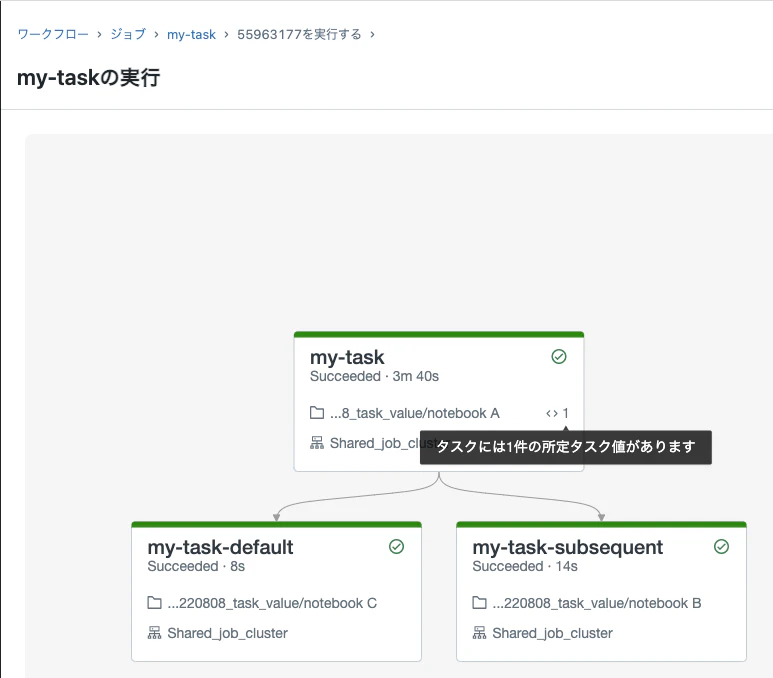The height and width of the screenshot is (678, 773).
Task: Click the '...220808_task_value/notebook C' path
Action: coord(272,603)
